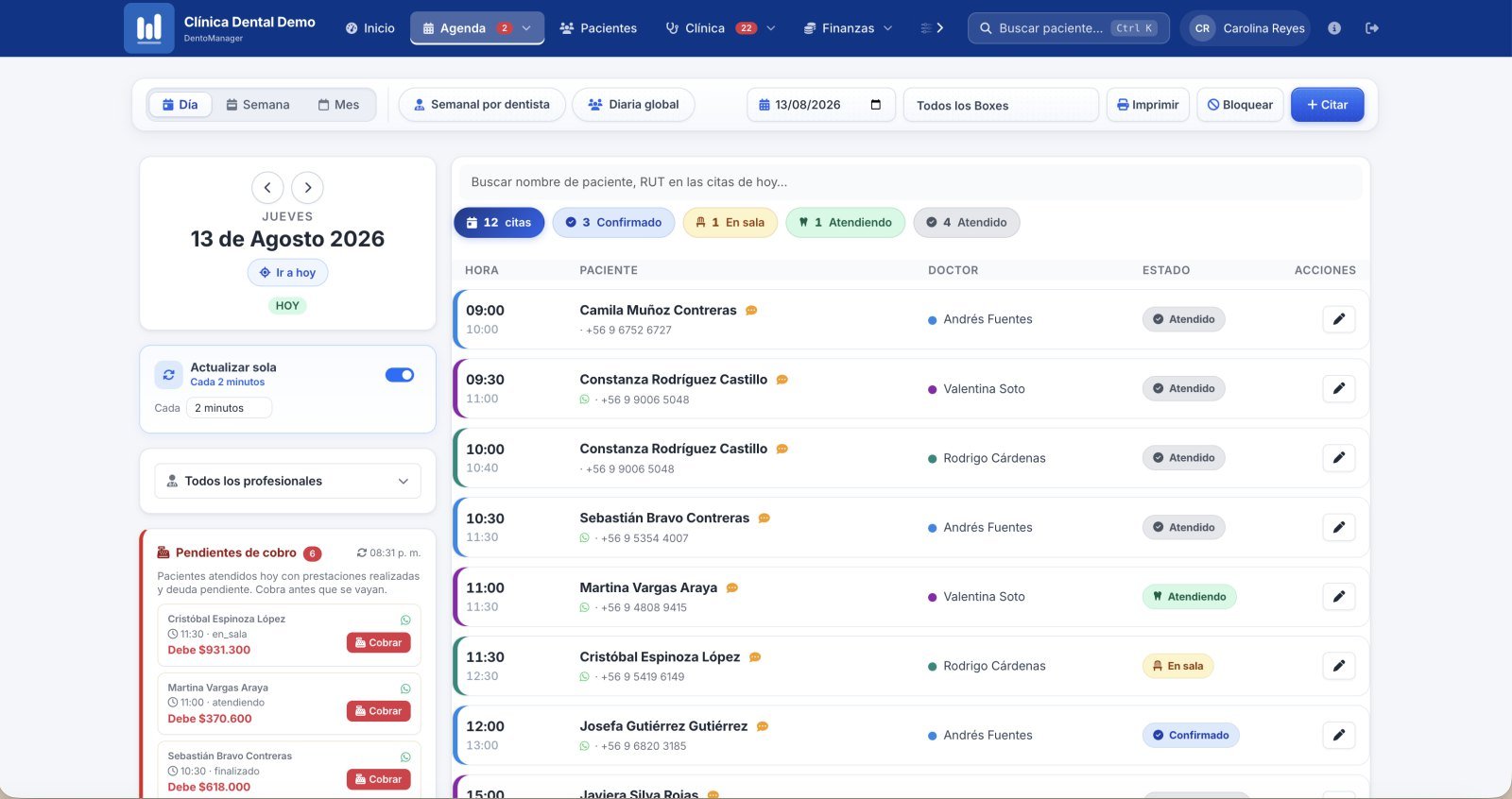Advance to the next day with the right arrow
Viewport: 1512px width, 799px height.
click(x=307, y=188)
